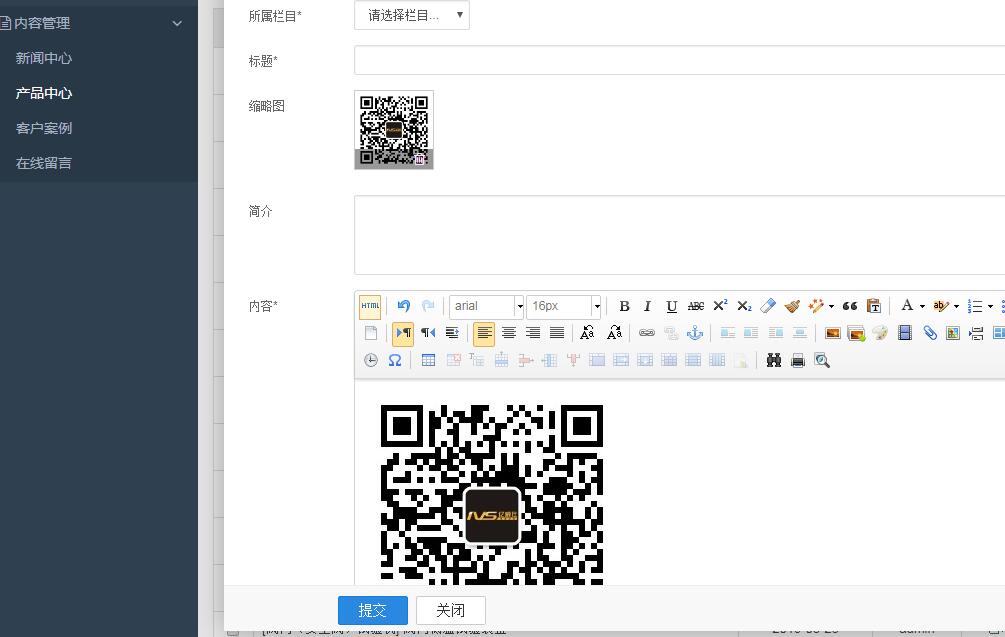Click the 缩略图 QR code thumbnail

pyautogui.click(x=394, y=130)
